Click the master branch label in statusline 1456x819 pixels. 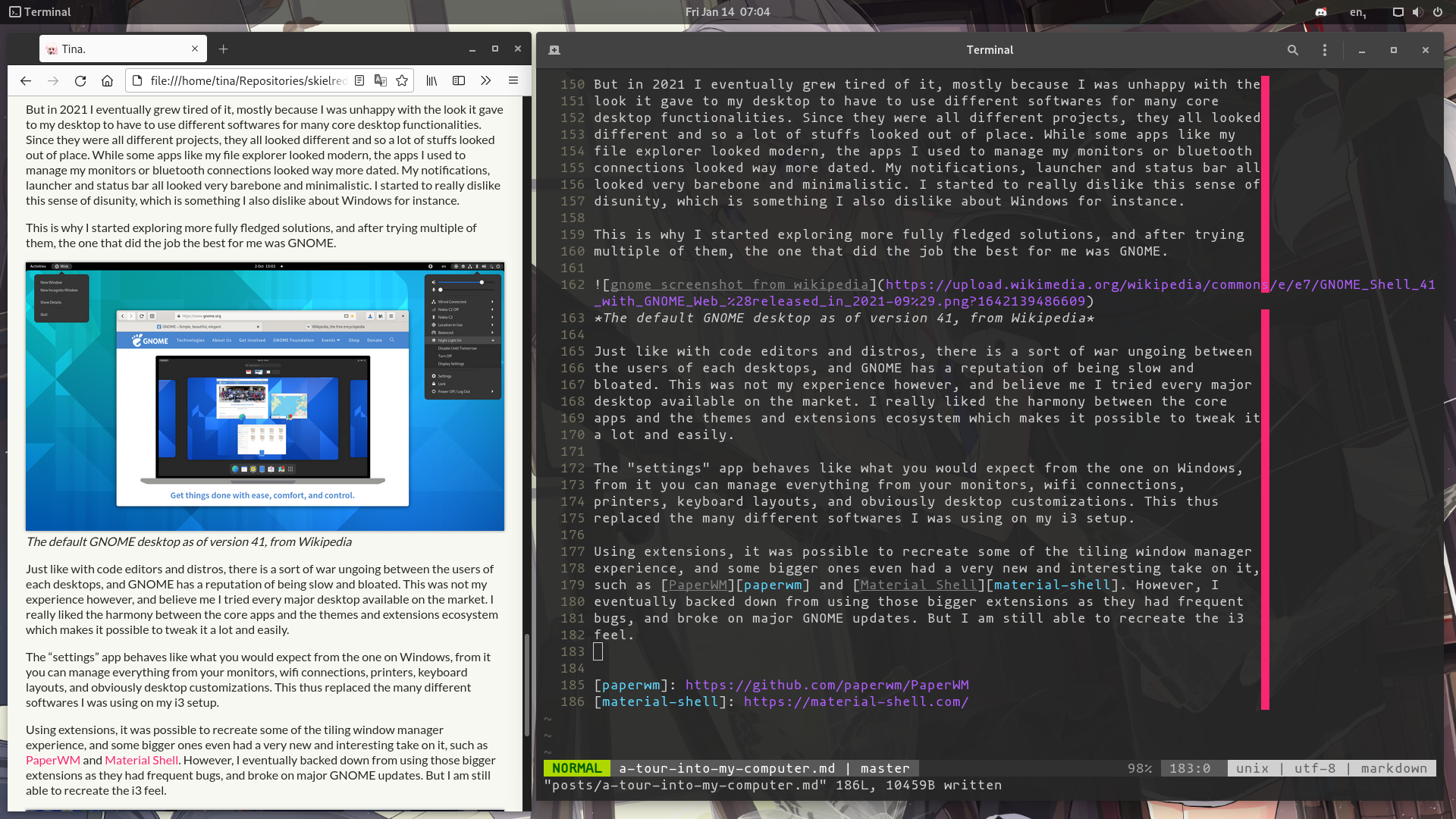click(885, 768)
